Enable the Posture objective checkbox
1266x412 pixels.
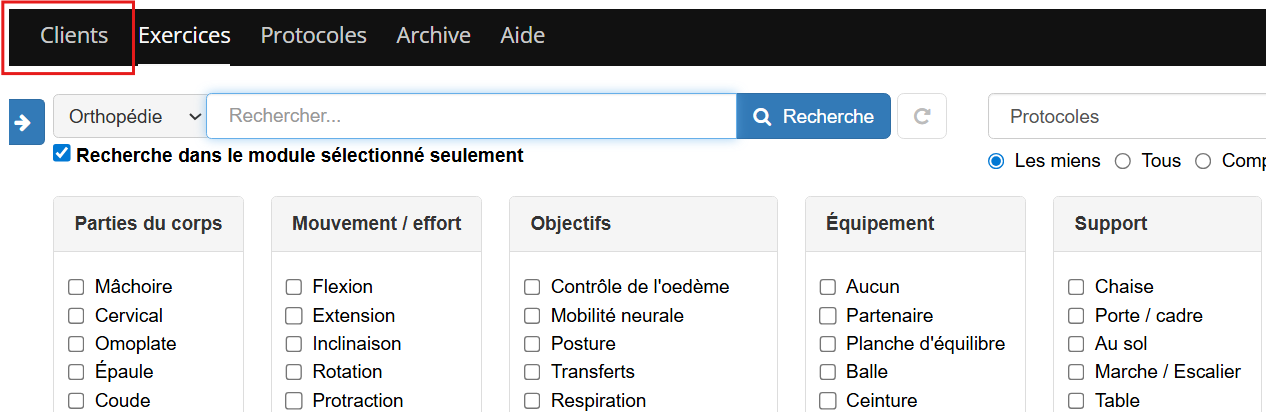(532, 343)
